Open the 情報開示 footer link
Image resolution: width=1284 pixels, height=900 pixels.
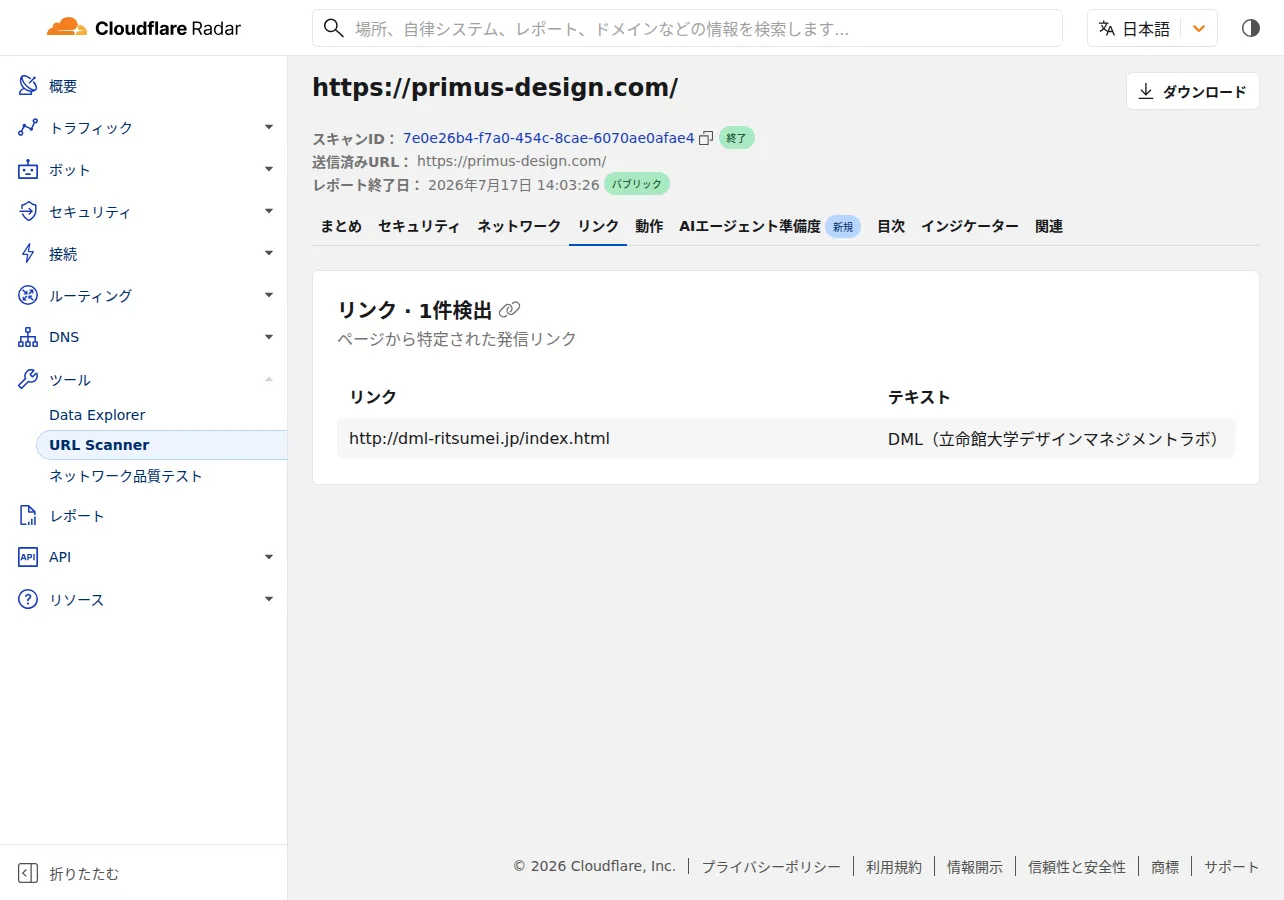point(975,867)
